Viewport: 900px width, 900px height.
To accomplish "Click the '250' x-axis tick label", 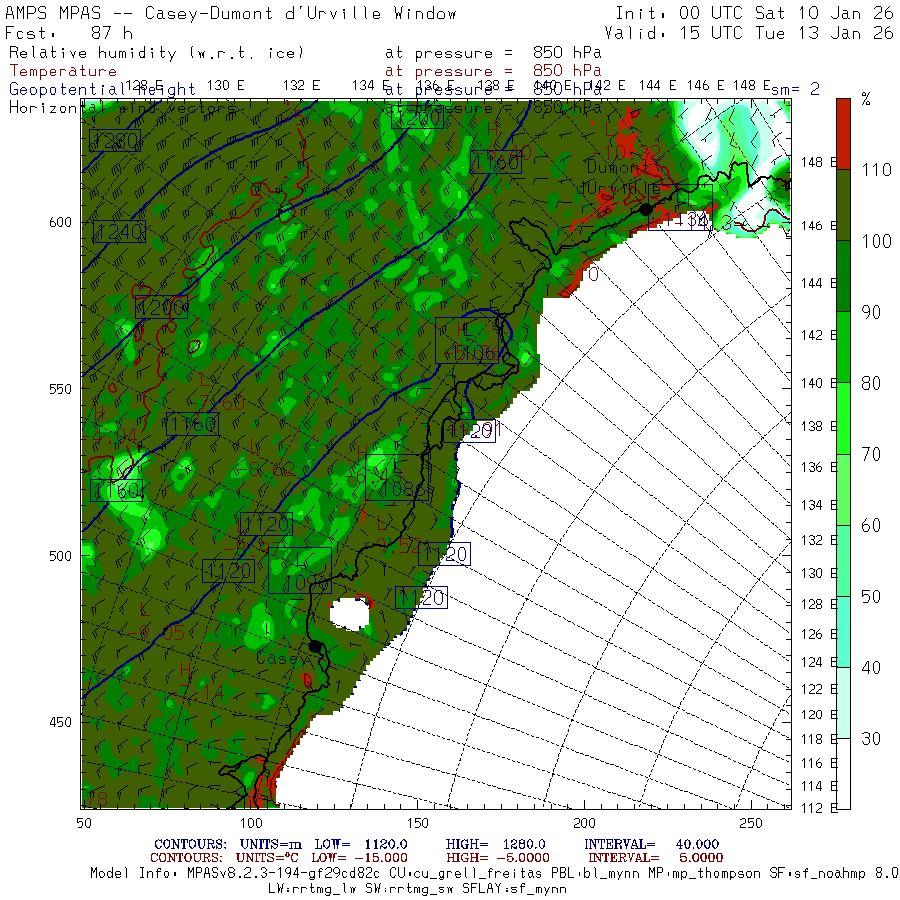I will coord(751,823).
